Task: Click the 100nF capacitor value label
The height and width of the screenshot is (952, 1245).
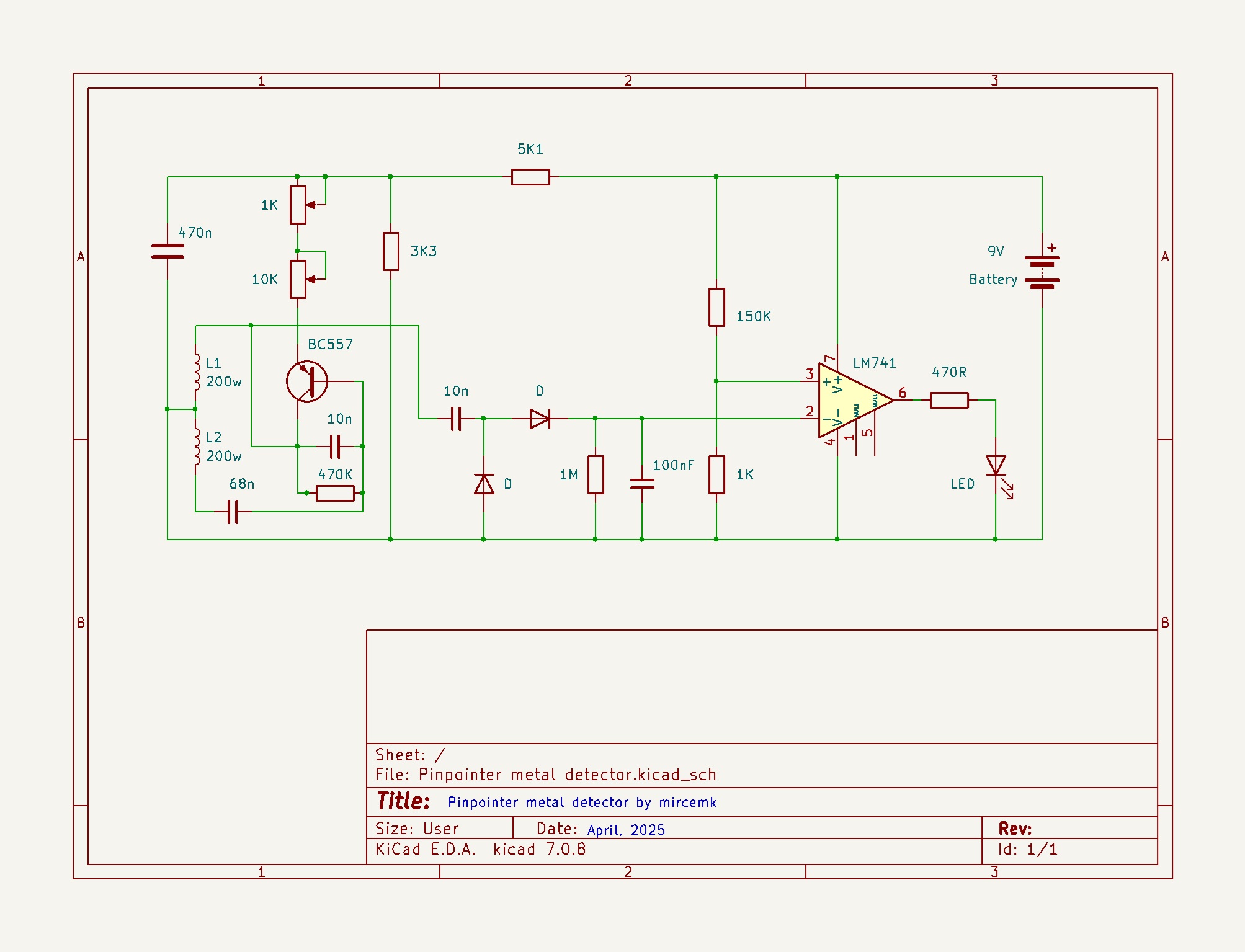Action: [x=673, y=464]
